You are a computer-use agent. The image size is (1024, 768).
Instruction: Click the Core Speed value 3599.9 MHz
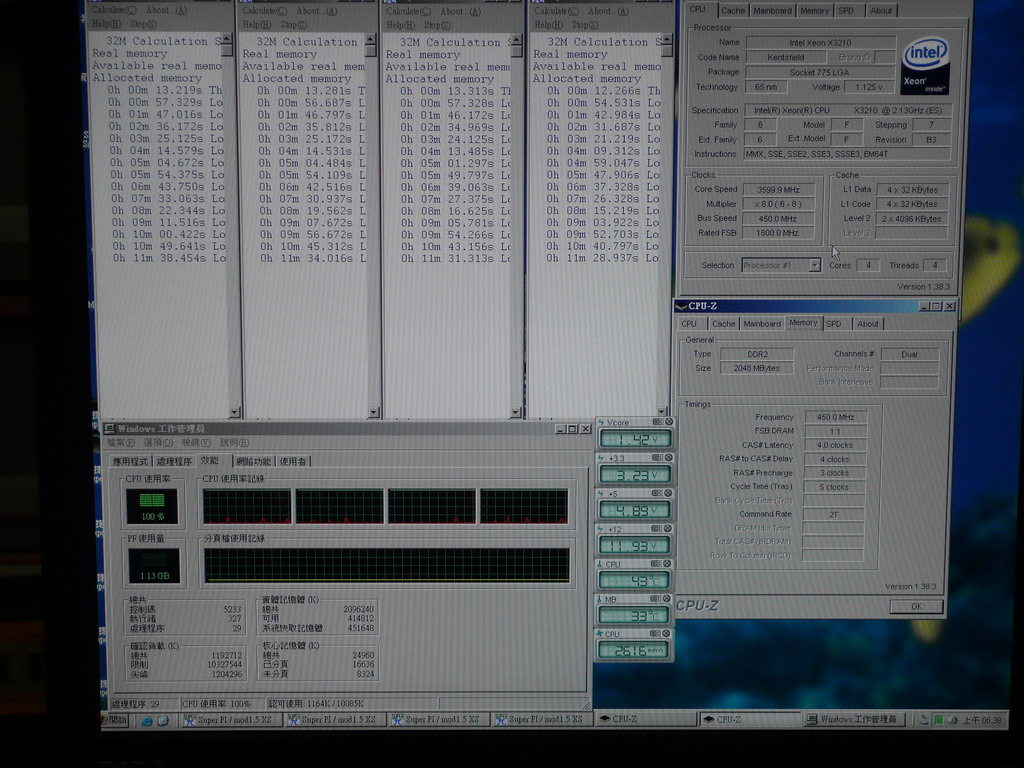(x=778, y=190)
